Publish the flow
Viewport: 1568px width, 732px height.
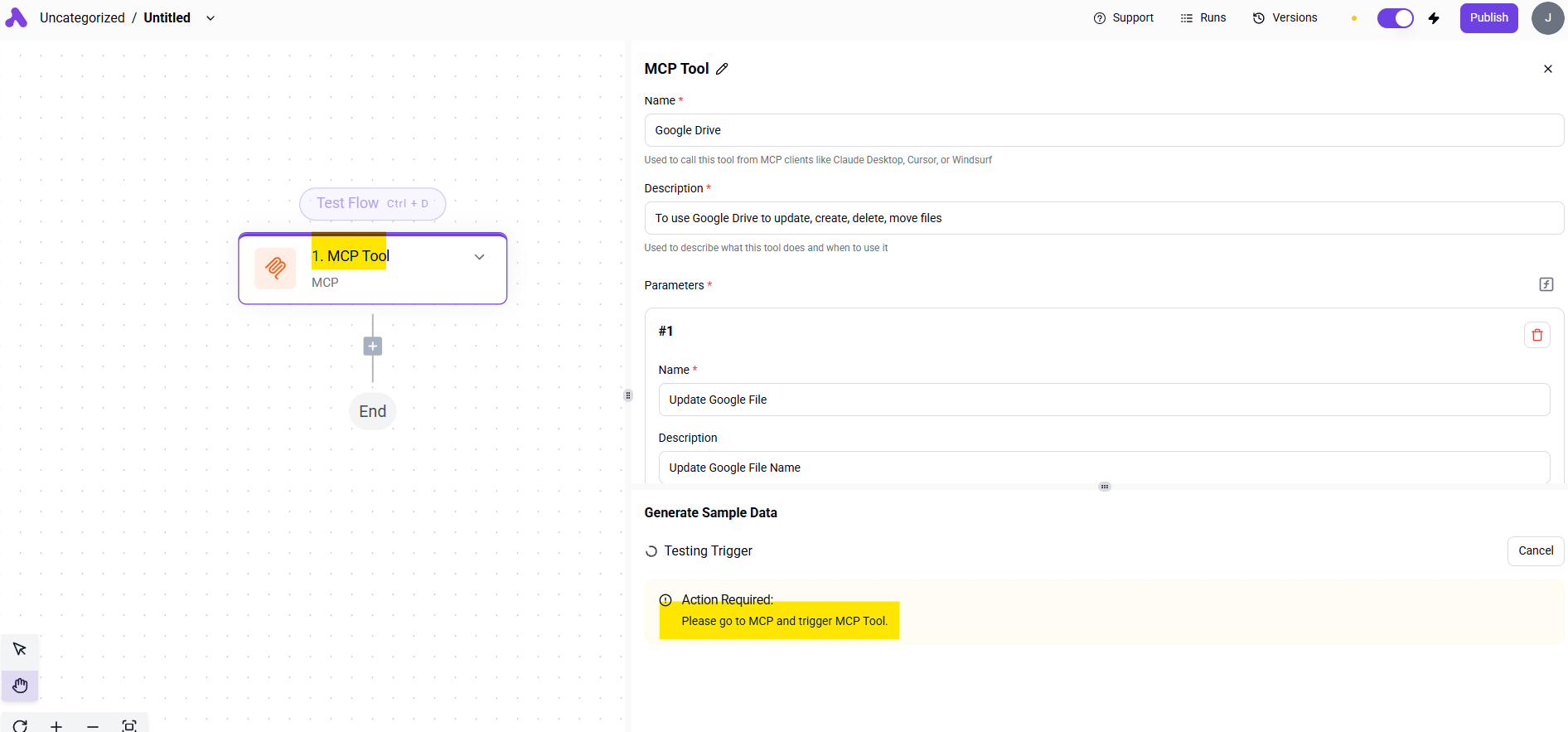point(1488,17)
